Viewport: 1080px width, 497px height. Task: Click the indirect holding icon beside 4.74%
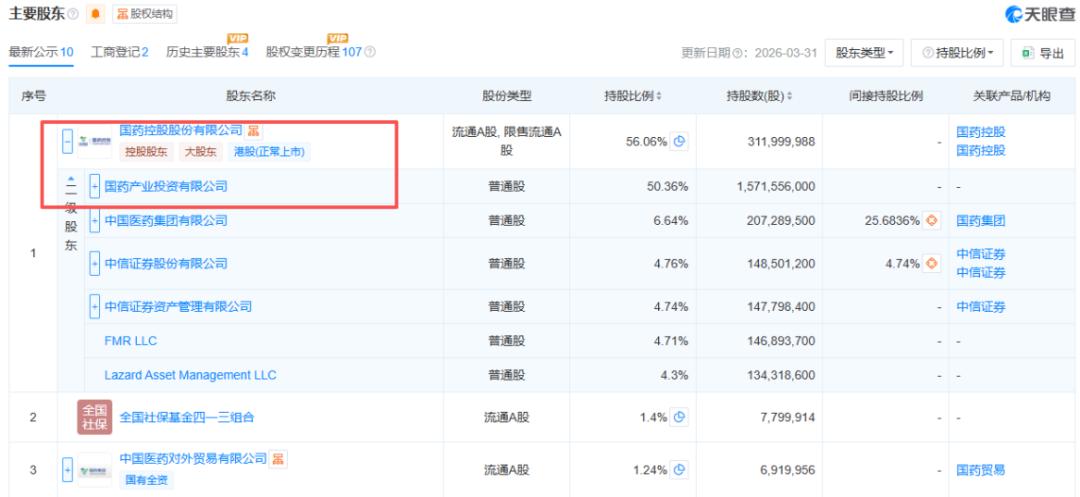click(932, 264)
